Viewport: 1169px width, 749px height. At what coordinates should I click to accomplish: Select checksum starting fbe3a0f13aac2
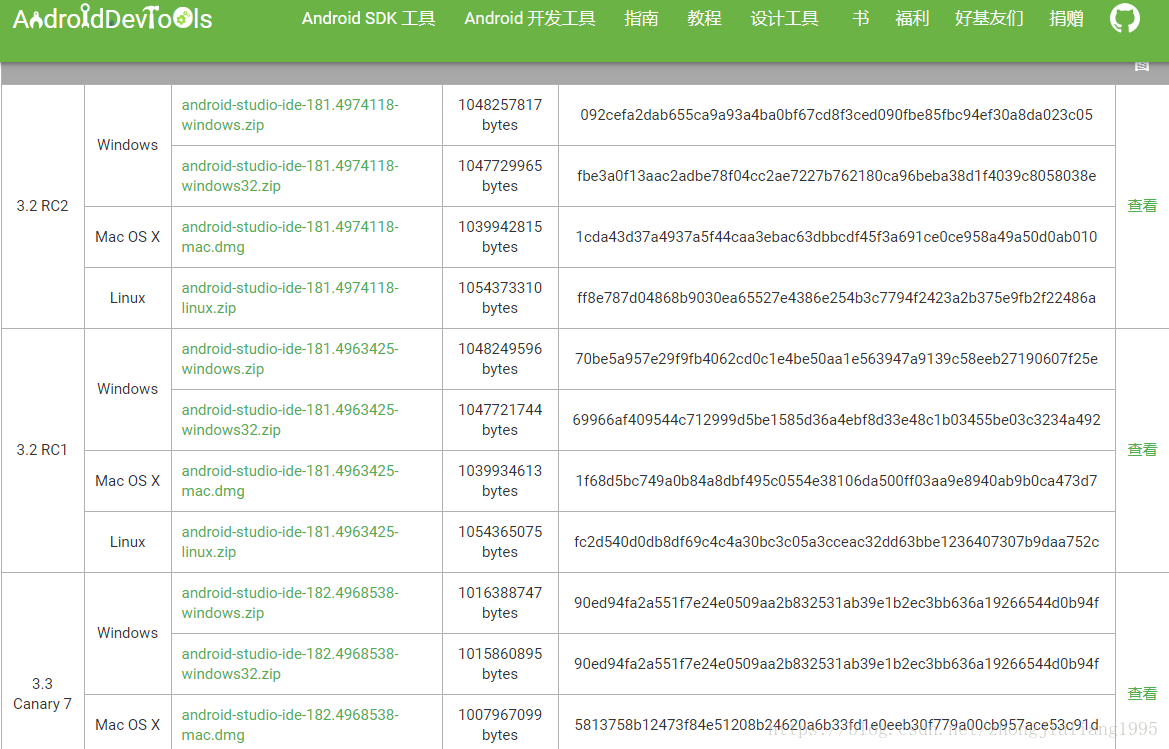point(836,176)
